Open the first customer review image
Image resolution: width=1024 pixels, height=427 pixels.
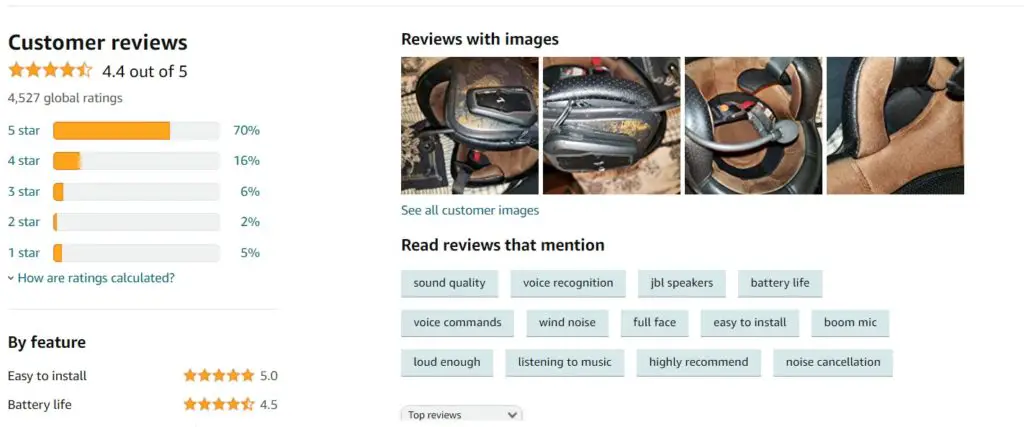tap(470, 125)
